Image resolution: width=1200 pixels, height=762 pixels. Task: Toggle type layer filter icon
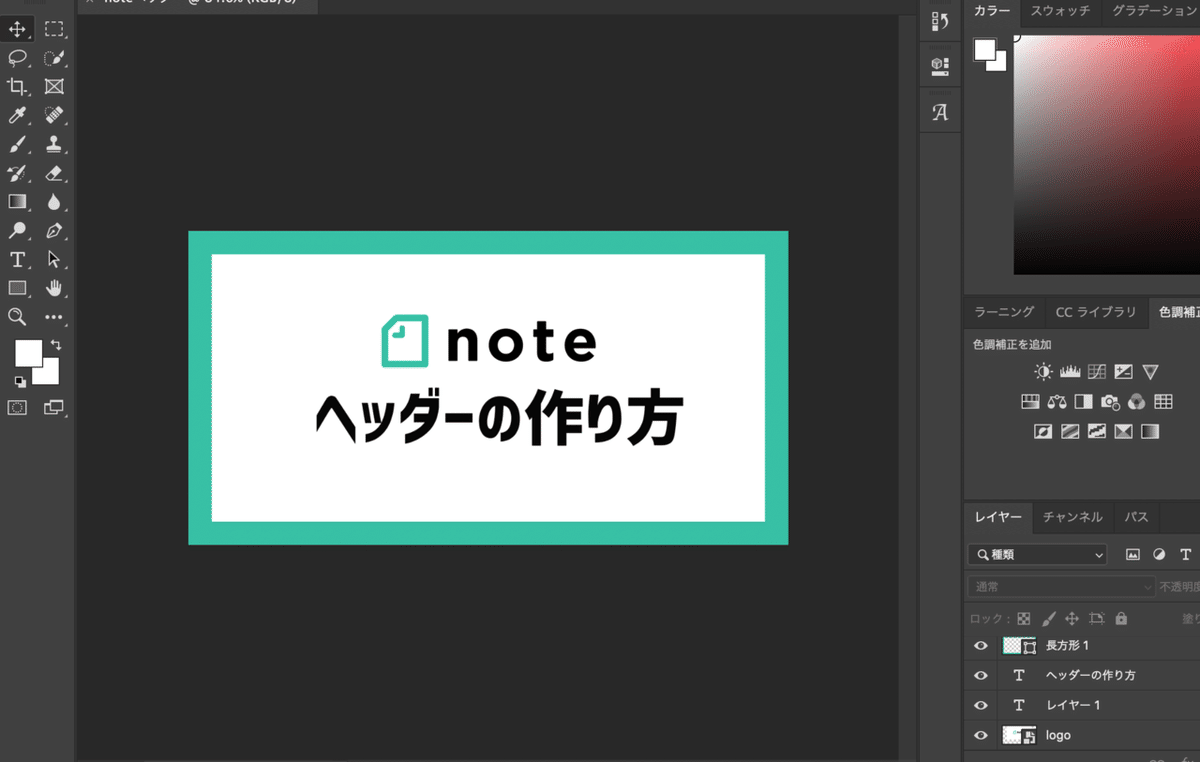(x=1186, y=554)
